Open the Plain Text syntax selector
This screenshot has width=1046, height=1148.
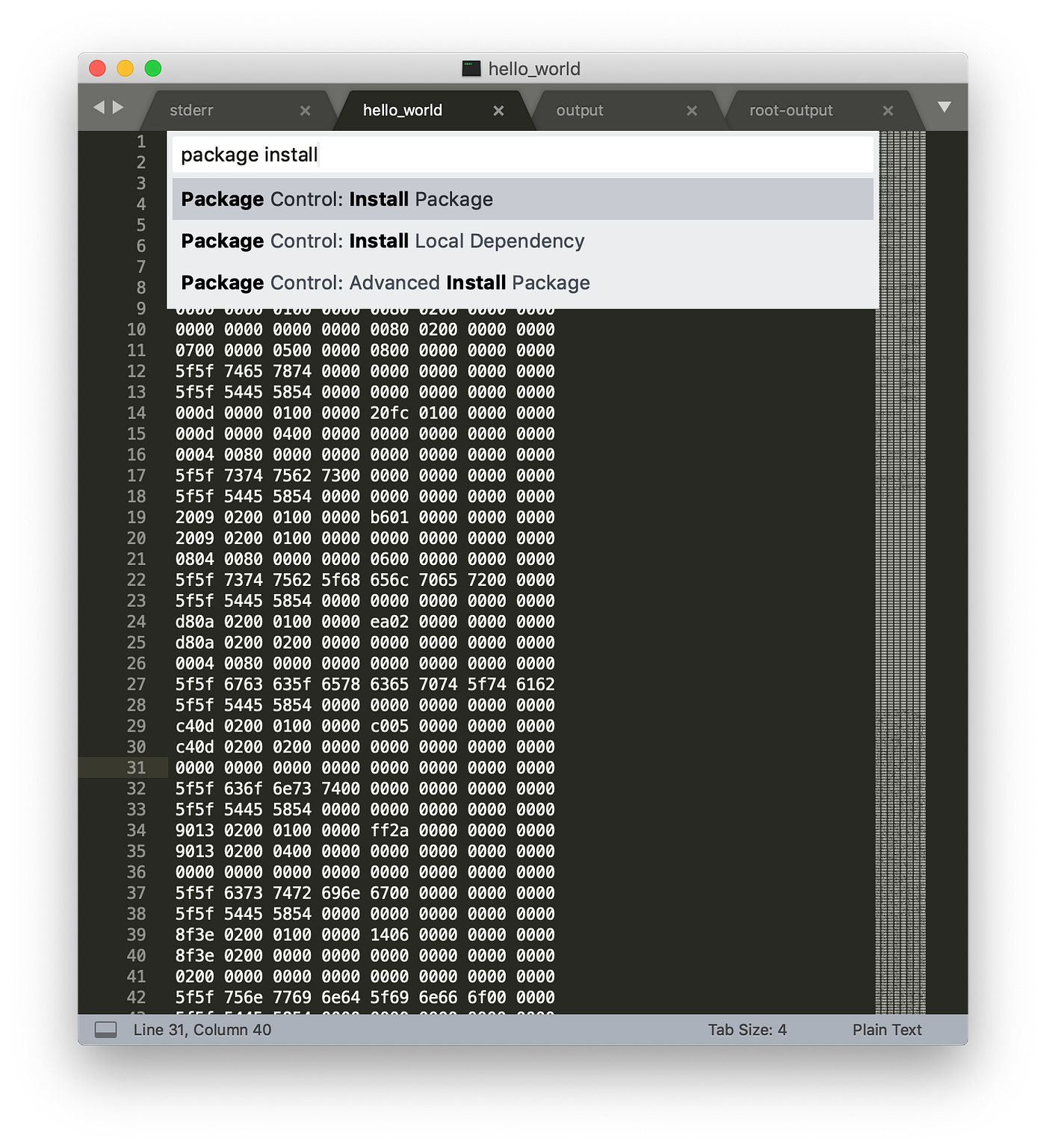click(x=887, y=1030)
